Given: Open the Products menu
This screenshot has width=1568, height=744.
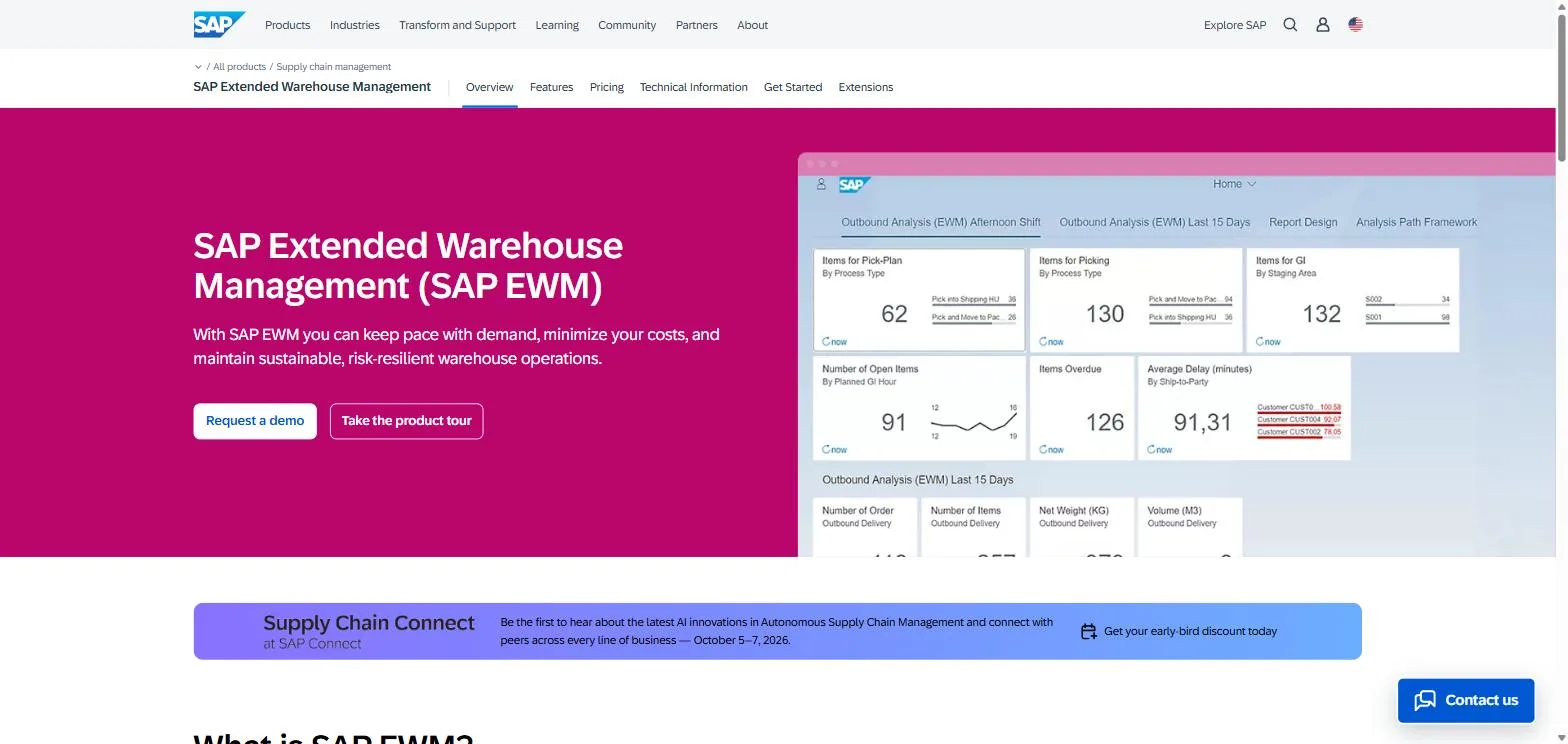Looking at the screenshot, I should click(288, 25).
